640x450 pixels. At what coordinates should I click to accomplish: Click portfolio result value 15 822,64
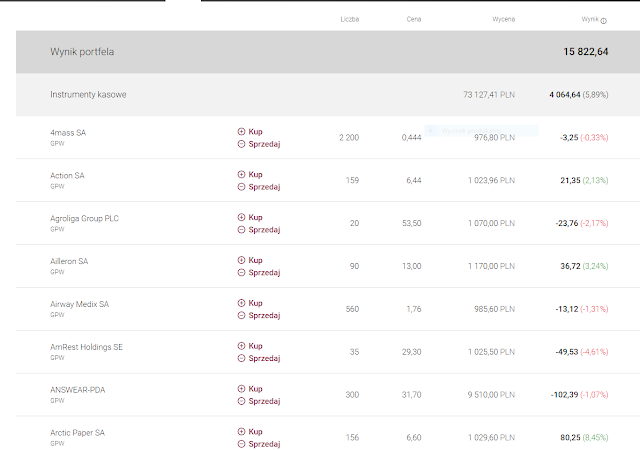tap(586, 52)
